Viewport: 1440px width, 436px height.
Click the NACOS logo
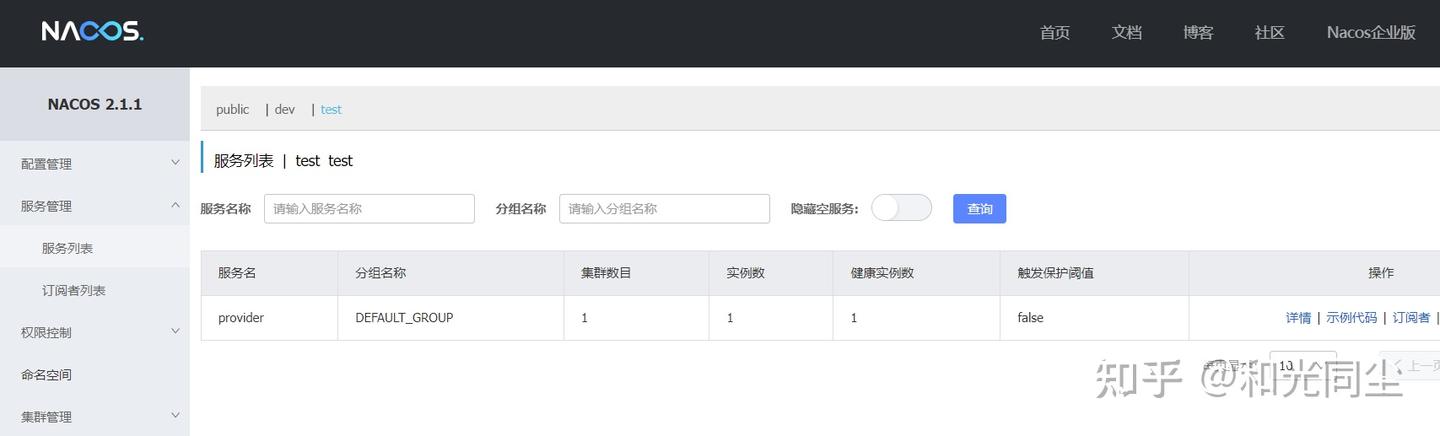pyautogui.click(x=92, y=32)
